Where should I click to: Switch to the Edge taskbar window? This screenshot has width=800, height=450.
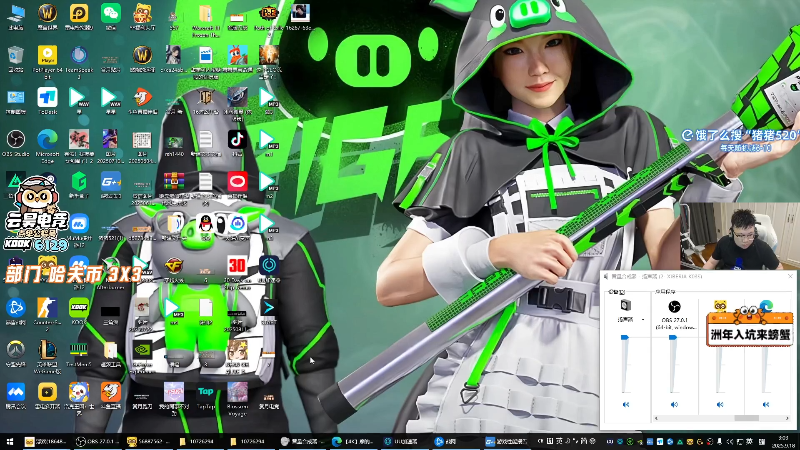click(x=353, y=441)
